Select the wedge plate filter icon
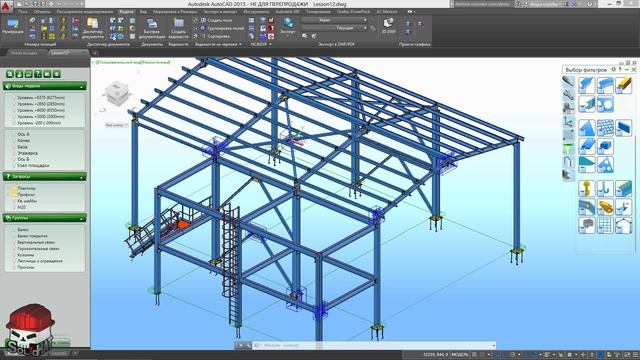Image resolution: width=640 pixels, height=360 pixels. (x=587, y=164)
